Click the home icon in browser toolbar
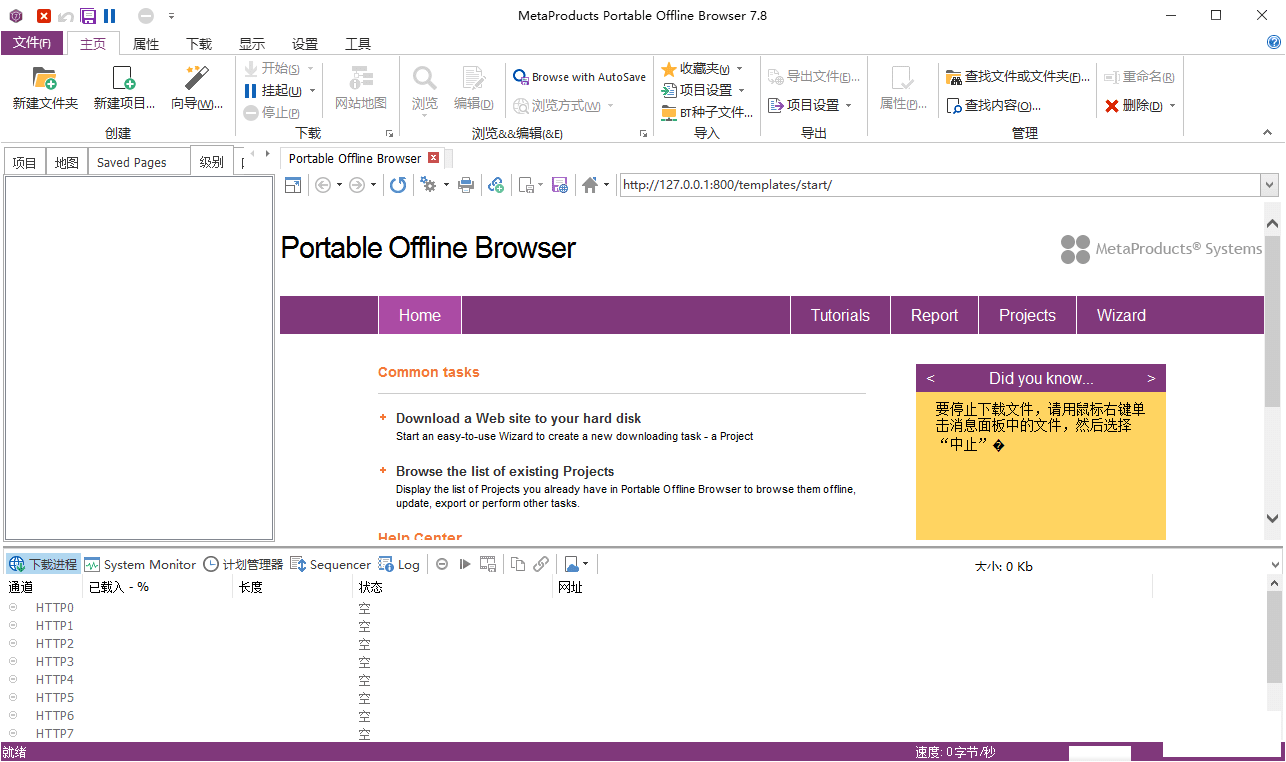Image resolution: width=1286 pixels, height=762 pixels. [x=590, y=185]
